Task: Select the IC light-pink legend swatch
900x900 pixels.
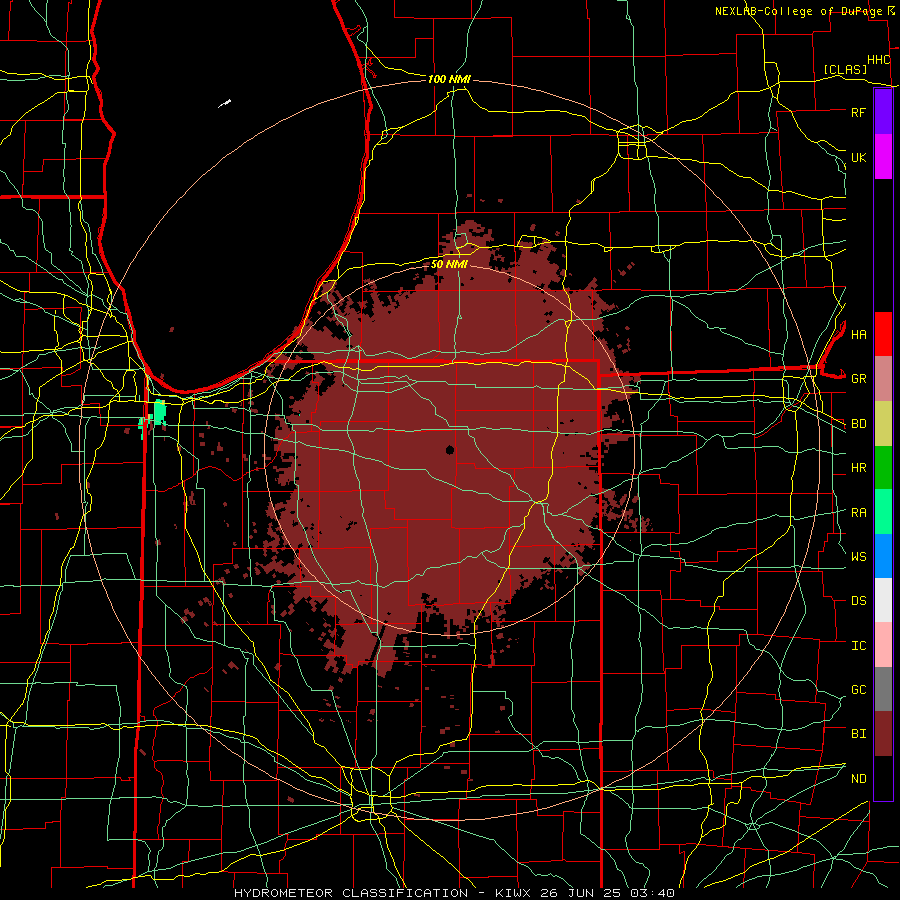Action: pyautogui.click(x=883, y=645)
